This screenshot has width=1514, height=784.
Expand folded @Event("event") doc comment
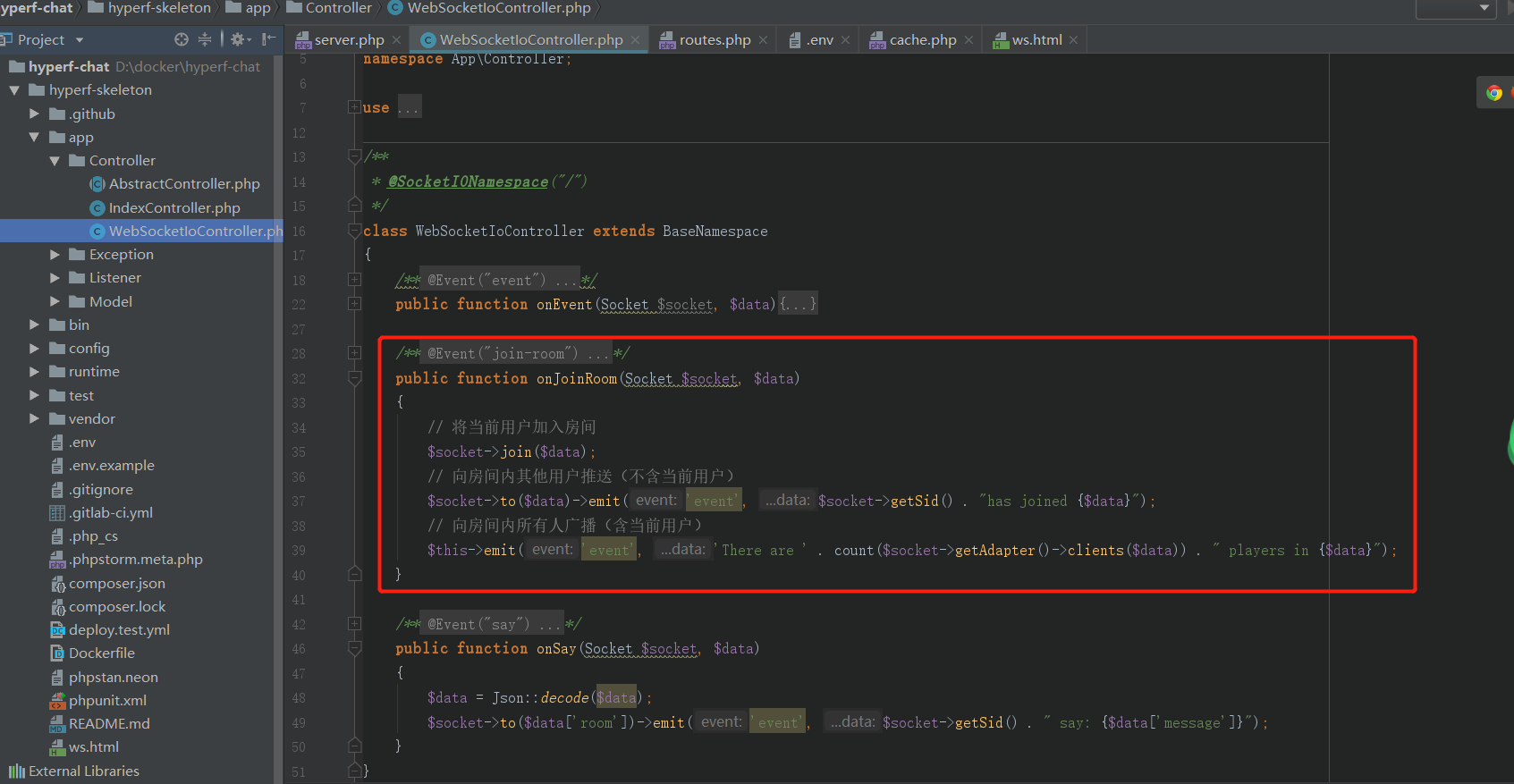(354, 280)
